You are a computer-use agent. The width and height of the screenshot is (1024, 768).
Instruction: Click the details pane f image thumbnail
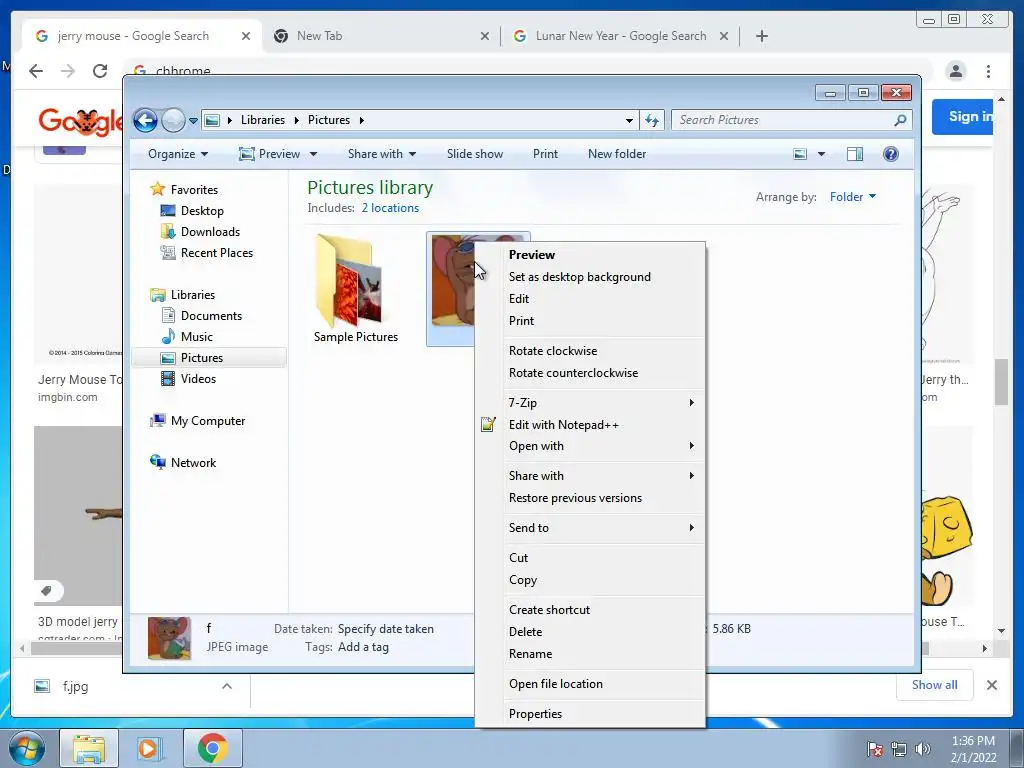point(170,638)
